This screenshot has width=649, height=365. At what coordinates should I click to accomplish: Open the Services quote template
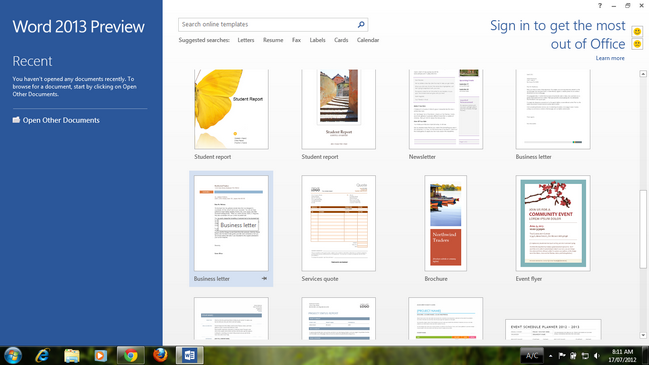(339, 223)
